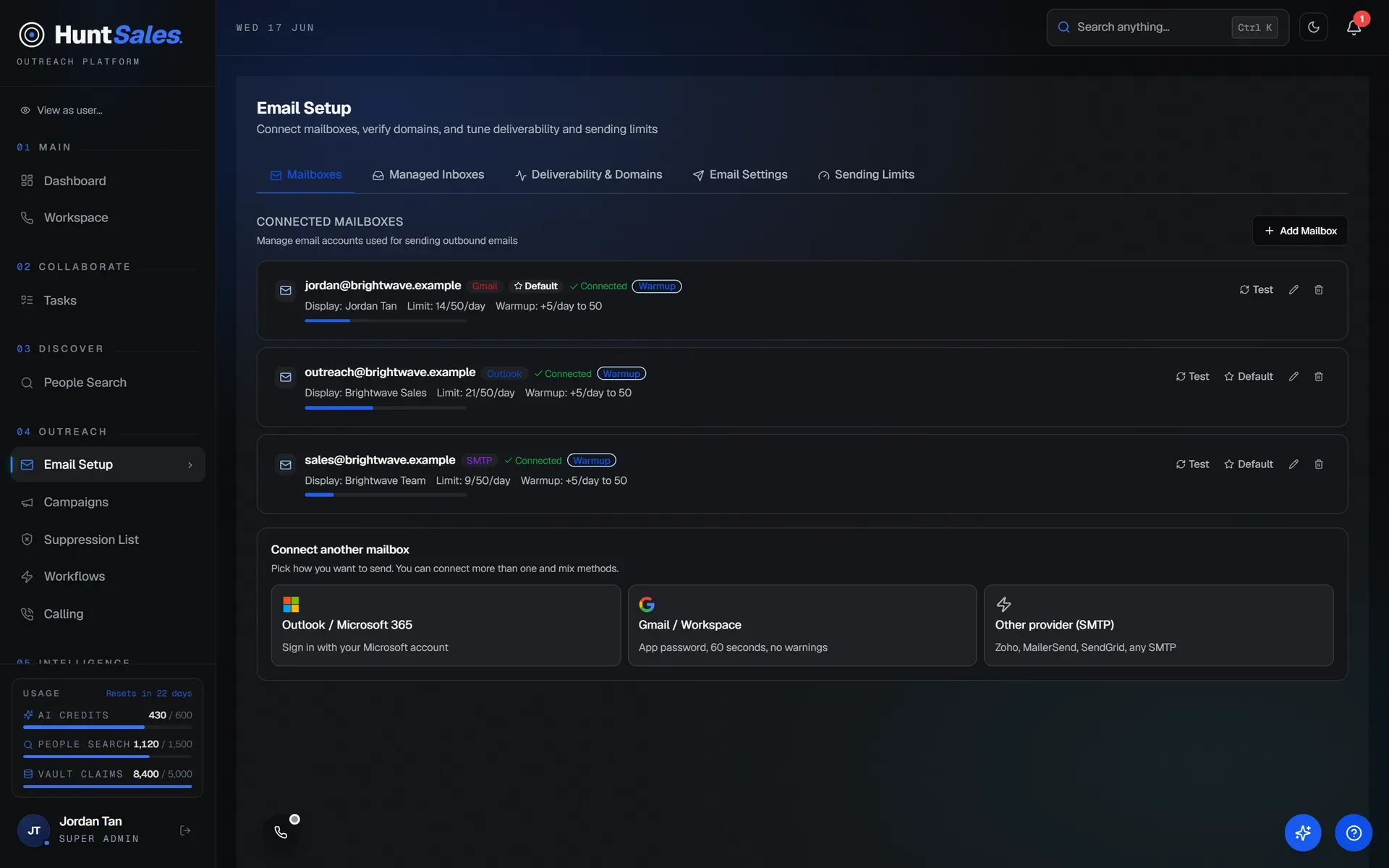Click Resets in 22 days text
Image resolution: width=1389 pixels, height=868 pixels.
[149, 694]
